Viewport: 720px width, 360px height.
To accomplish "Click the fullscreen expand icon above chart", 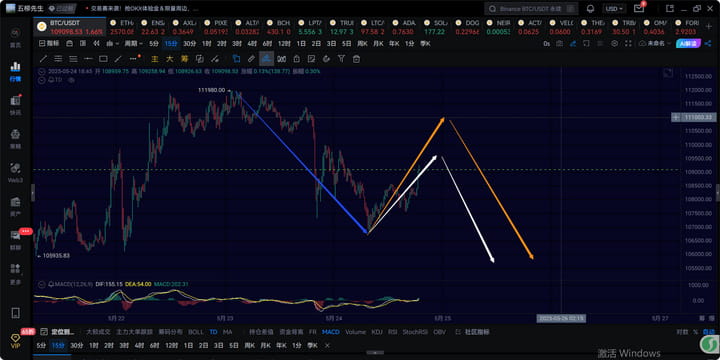I will pyautogui.click(x=628, y=43).
